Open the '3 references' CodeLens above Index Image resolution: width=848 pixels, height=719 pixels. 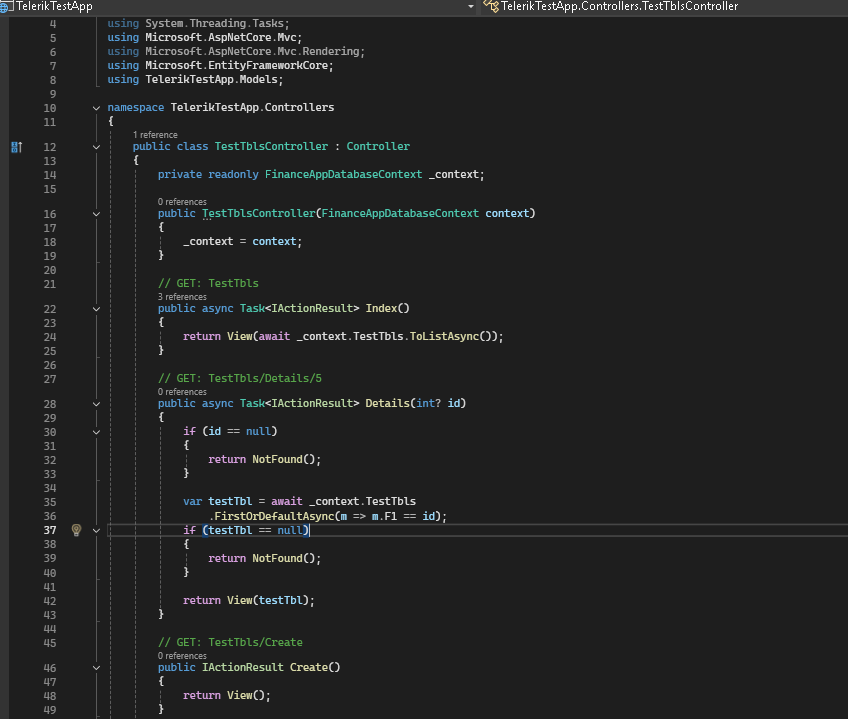click(182, 297)
